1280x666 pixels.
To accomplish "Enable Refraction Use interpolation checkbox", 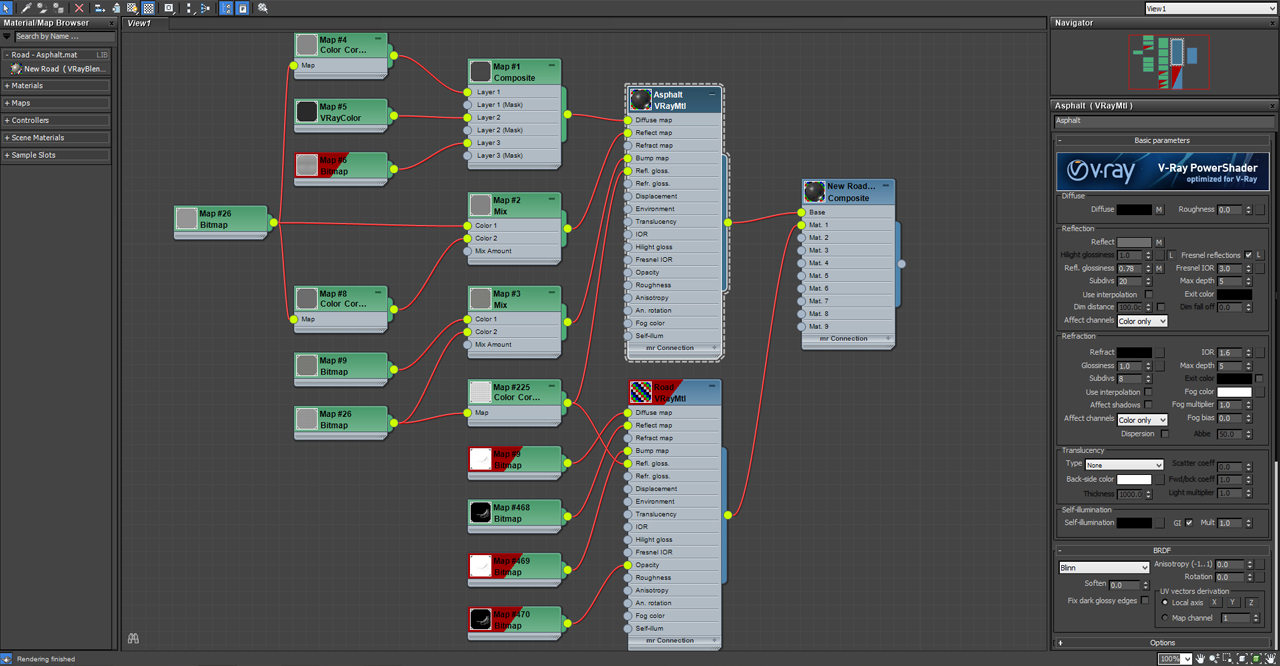I will tap(1148, 392).
